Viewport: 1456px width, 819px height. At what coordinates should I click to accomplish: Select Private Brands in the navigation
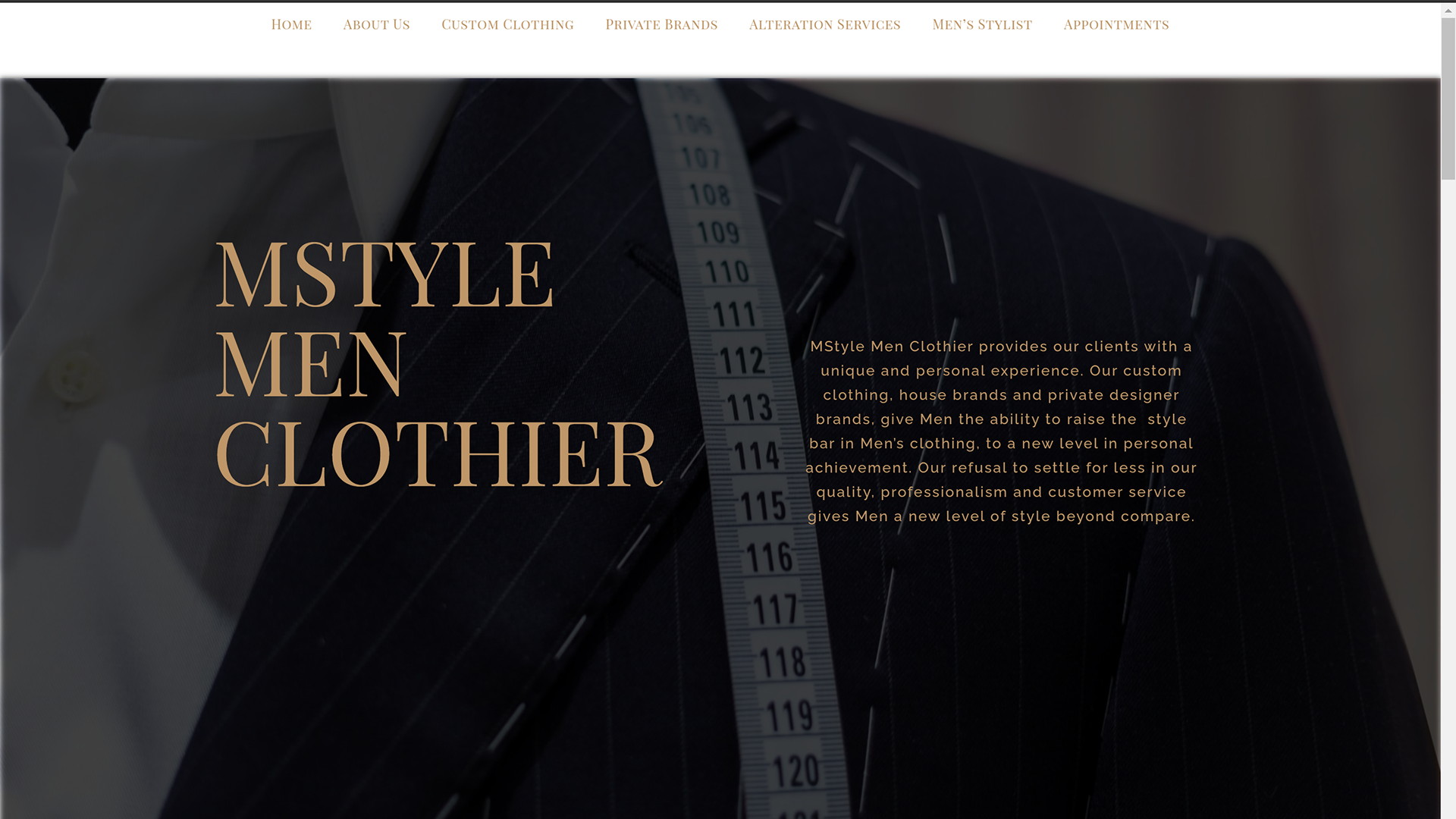coord(661,24)
